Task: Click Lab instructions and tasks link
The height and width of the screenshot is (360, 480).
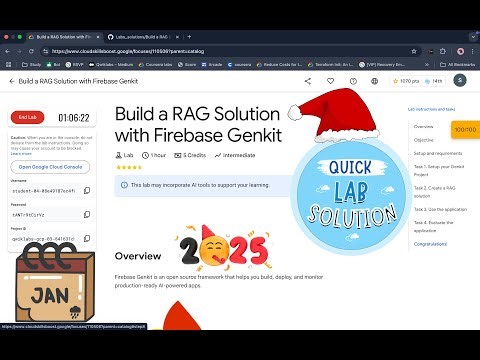Action: click(x=431, y=109)
